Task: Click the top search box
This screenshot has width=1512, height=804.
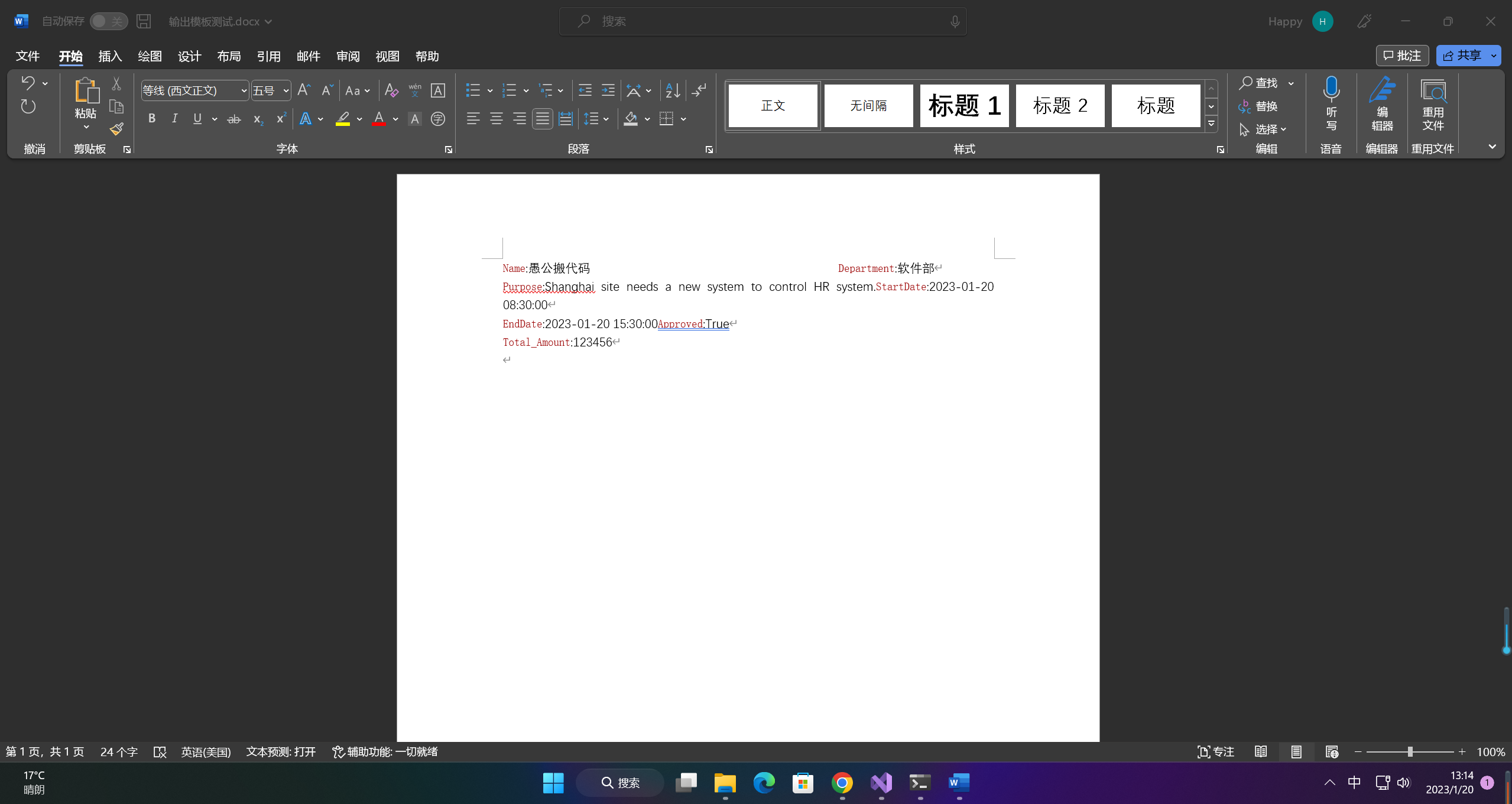Action: click(x=763, y=21)
